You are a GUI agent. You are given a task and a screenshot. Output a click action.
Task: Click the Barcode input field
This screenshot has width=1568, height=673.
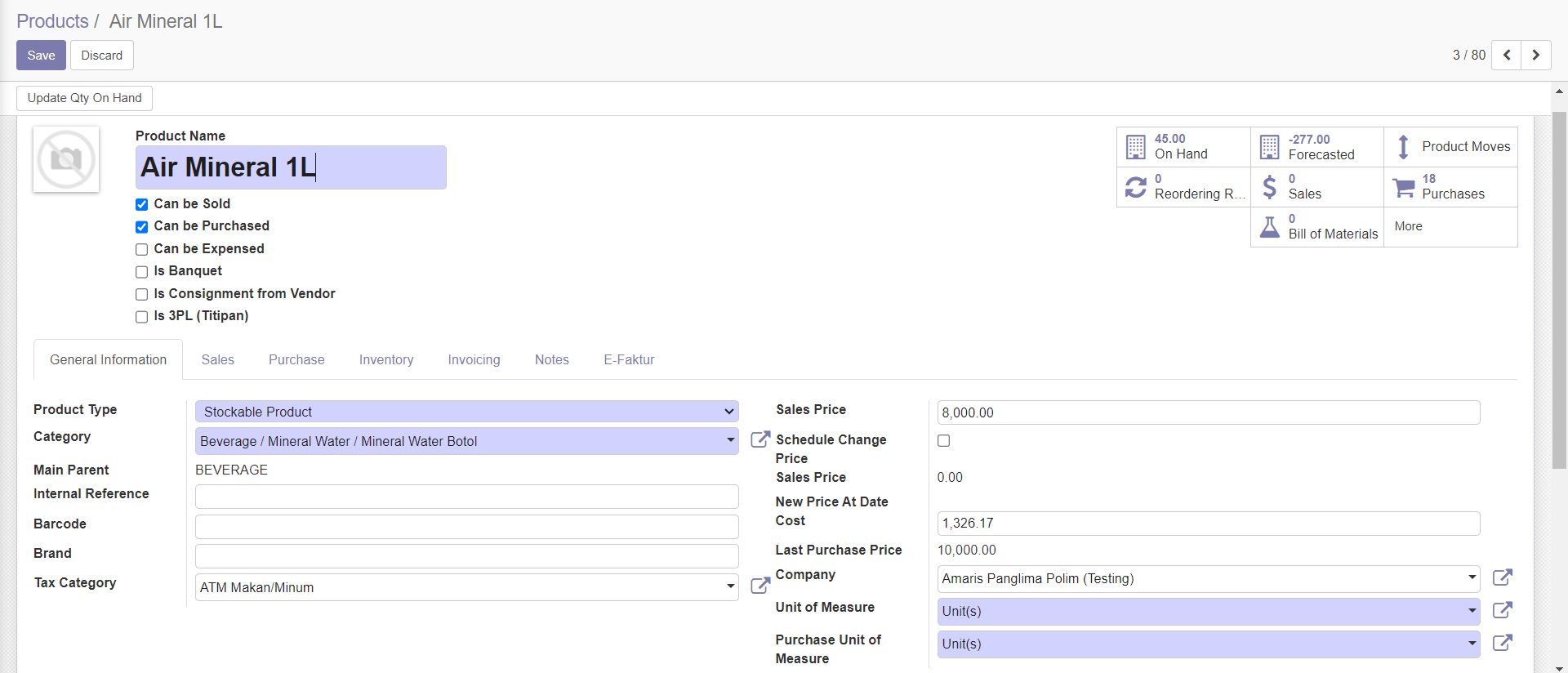pyautogui.click(x=466, y=526)
